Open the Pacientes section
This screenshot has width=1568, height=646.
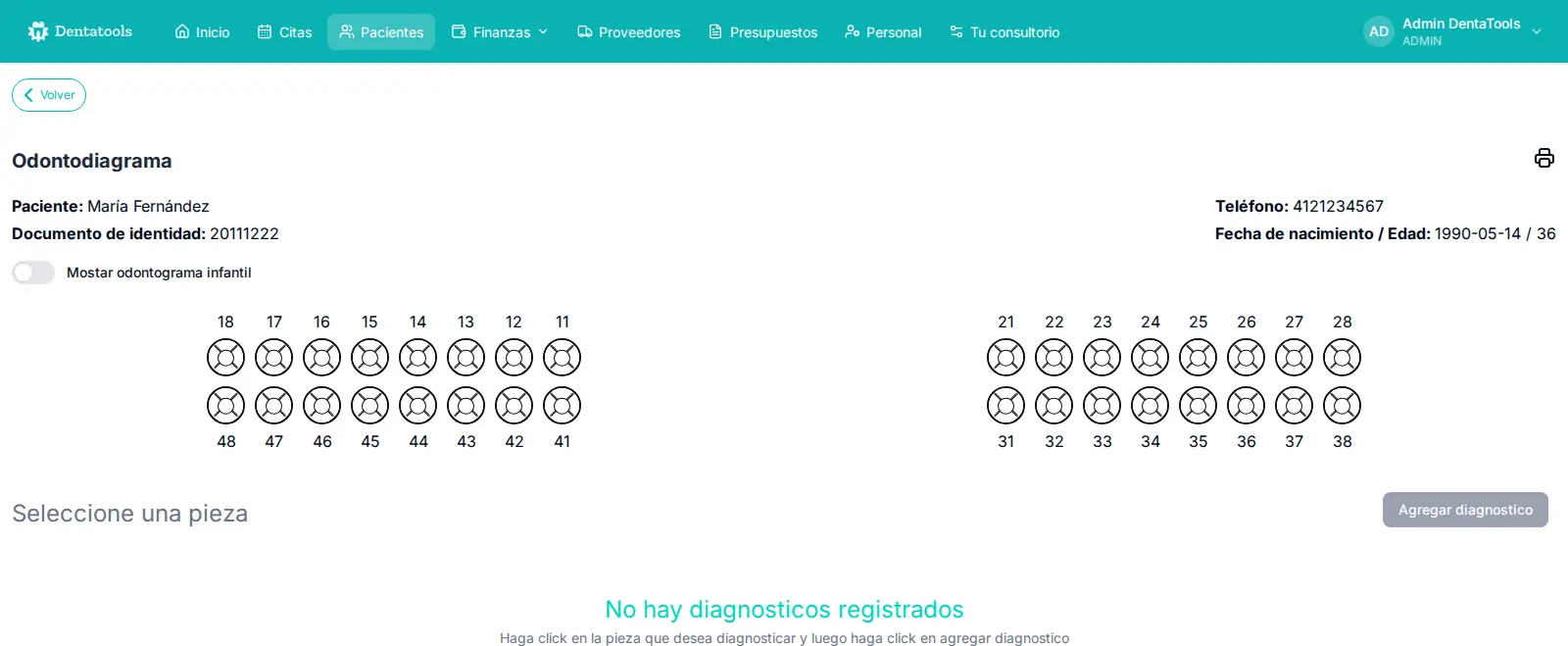(x=381, y=32)
